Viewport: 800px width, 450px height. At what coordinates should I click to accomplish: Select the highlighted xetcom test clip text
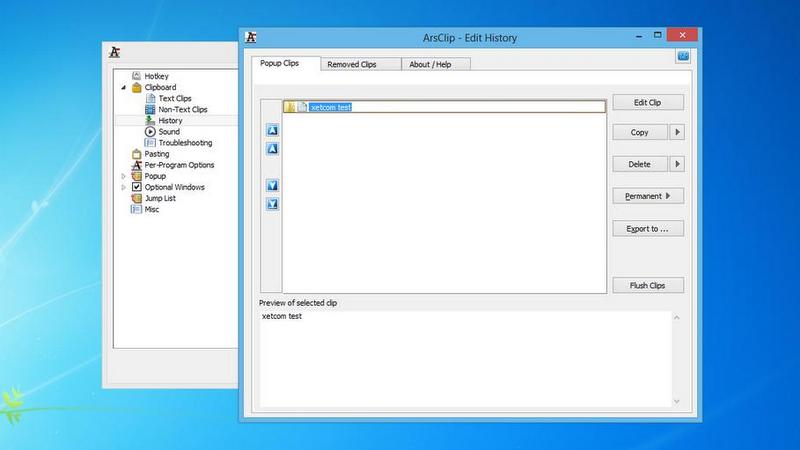pyautogui.click(x=331, y=107)
